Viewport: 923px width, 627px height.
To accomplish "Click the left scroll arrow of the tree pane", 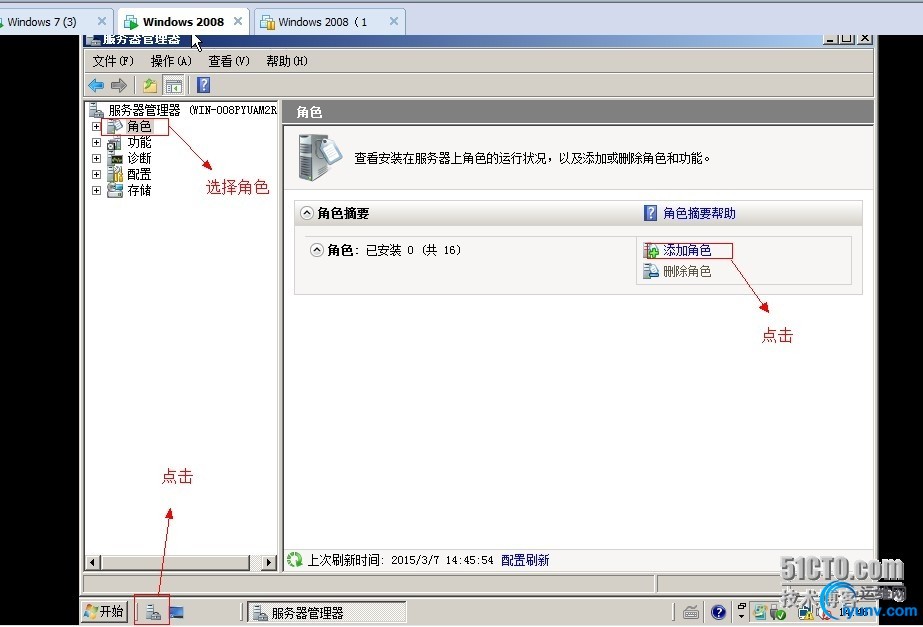I will click(x=92, y=562).
